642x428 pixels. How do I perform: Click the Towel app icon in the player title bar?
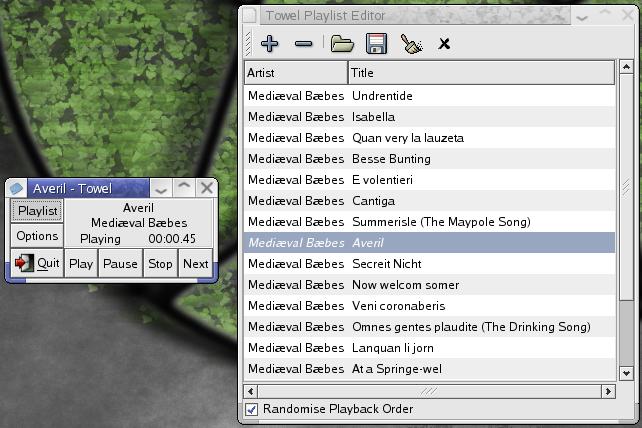click(x=17, y=188)
